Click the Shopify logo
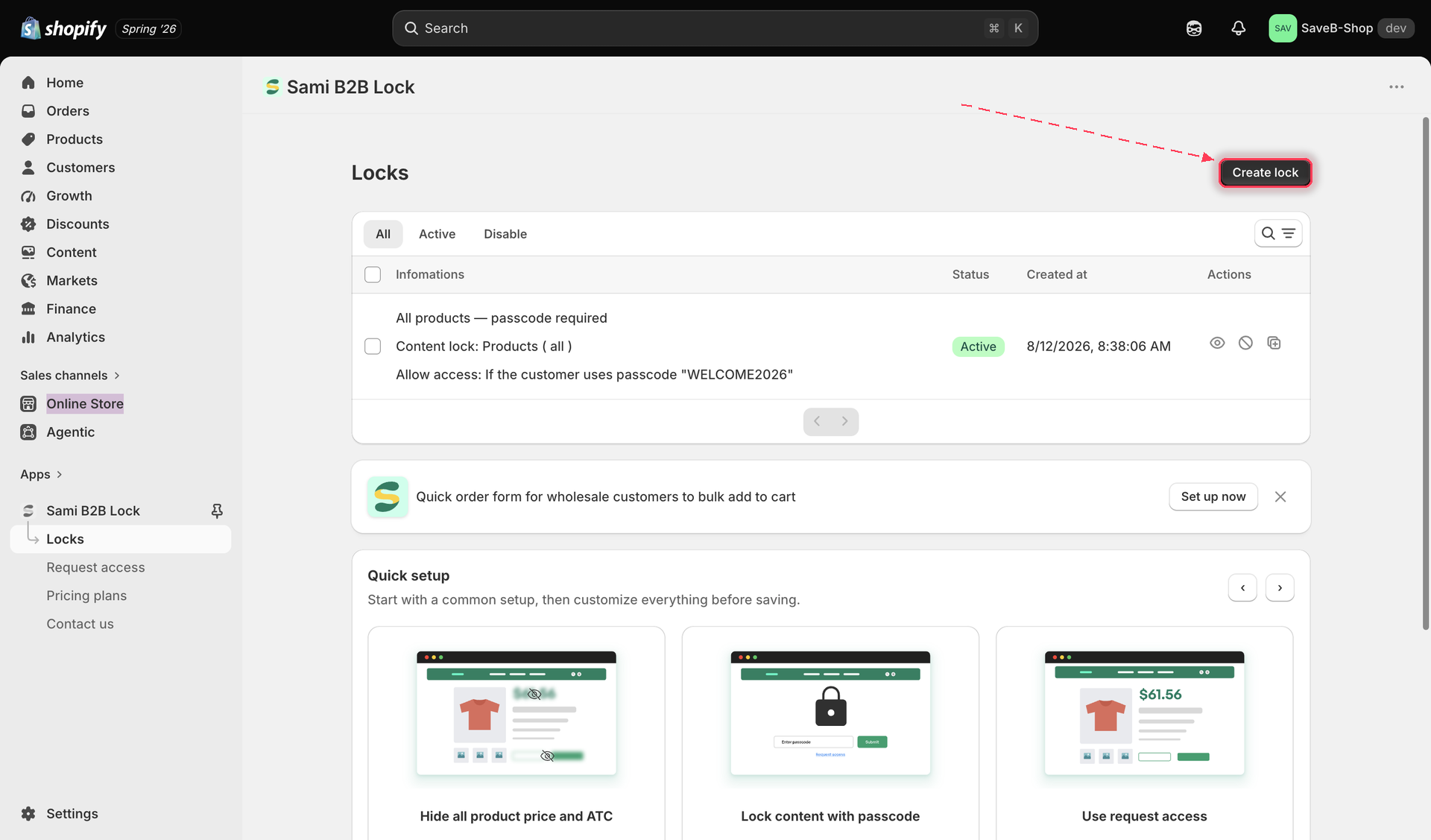Screen dimensions: 1431x840 pyautogui.click(x=64, y=28)
